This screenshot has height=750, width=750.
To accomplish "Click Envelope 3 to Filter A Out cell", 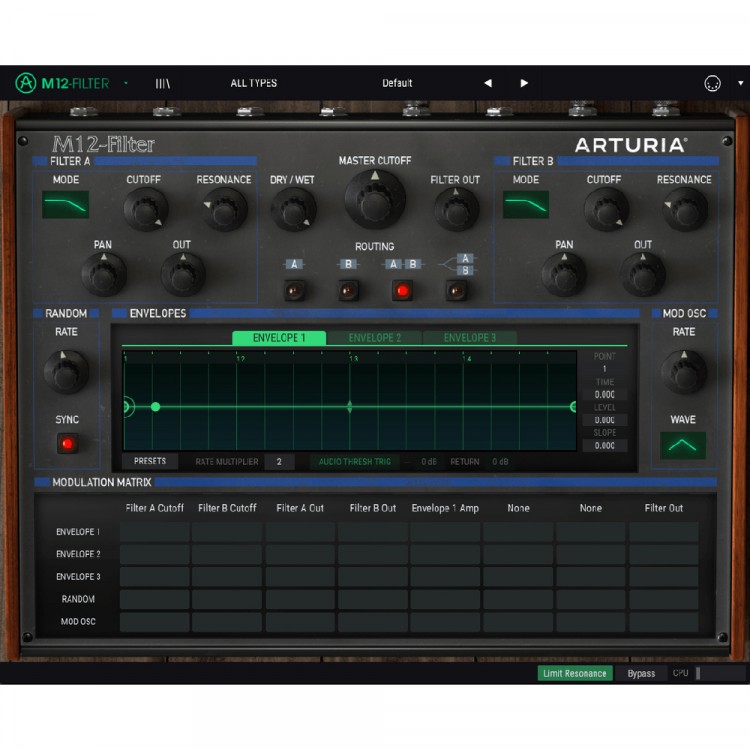I will 300,577.
